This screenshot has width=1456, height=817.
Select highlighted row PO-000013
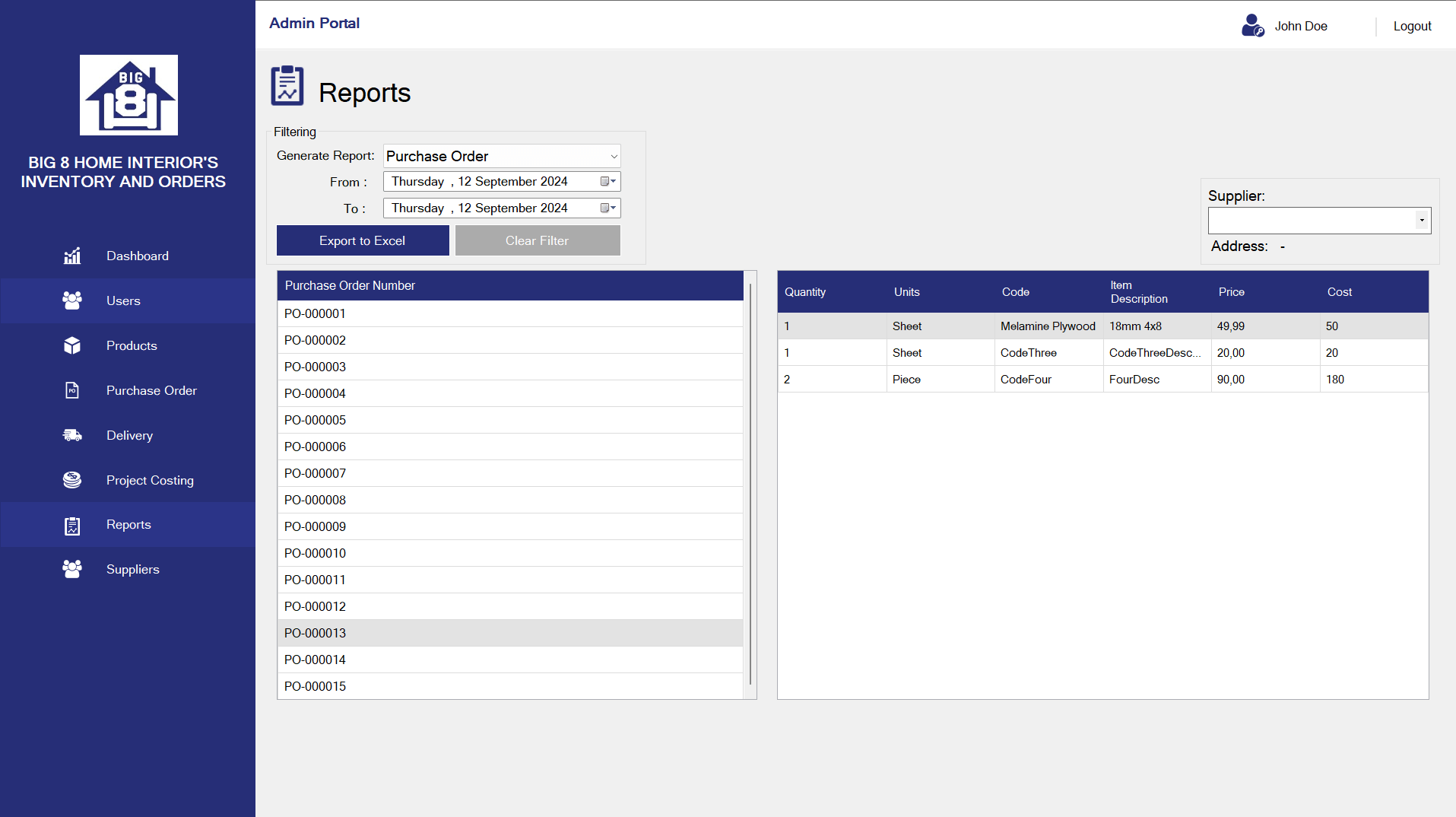pyautogui.click(x=510, y=633)
